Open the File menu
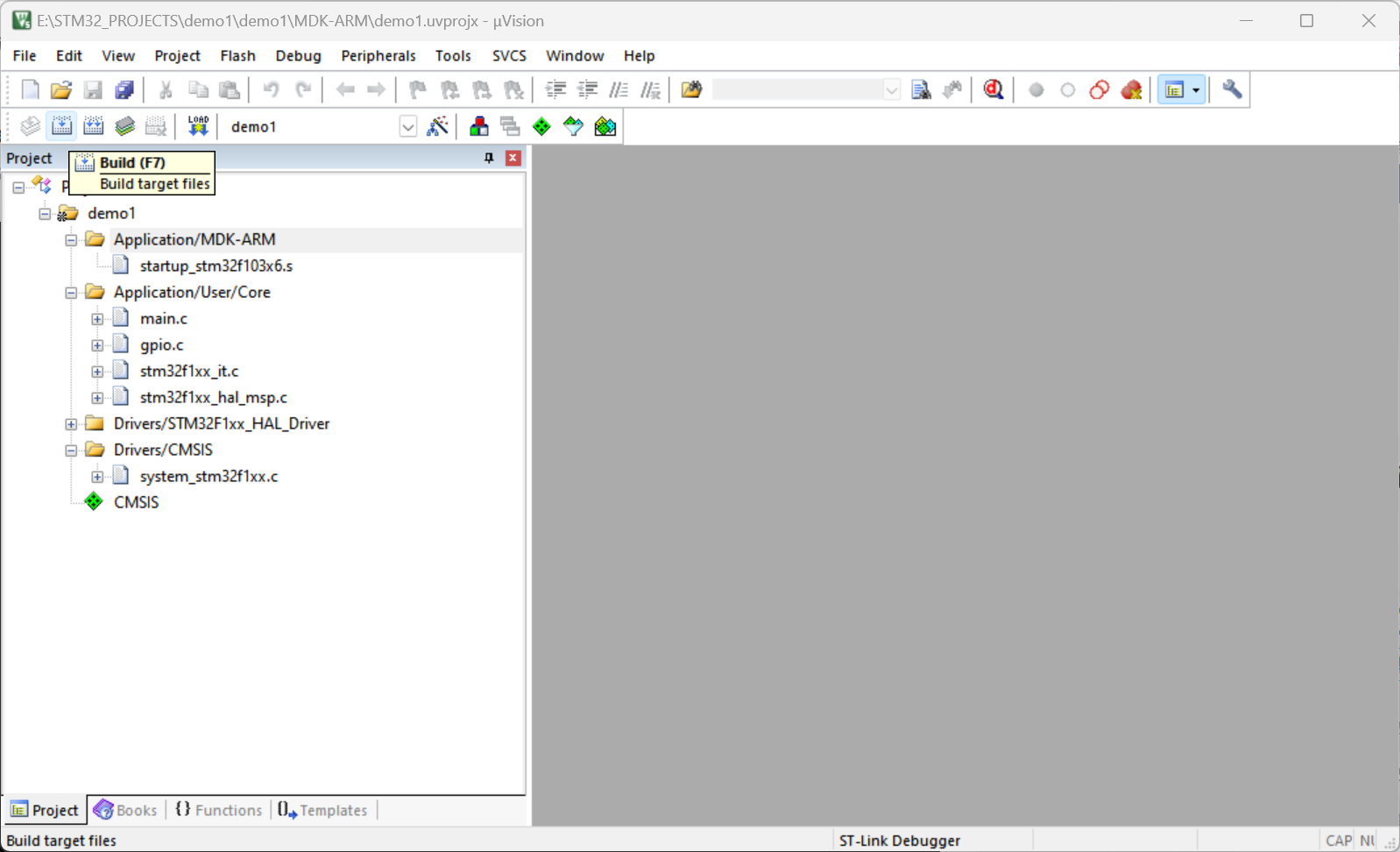1400x852 pixels. [x=25, y=55]
